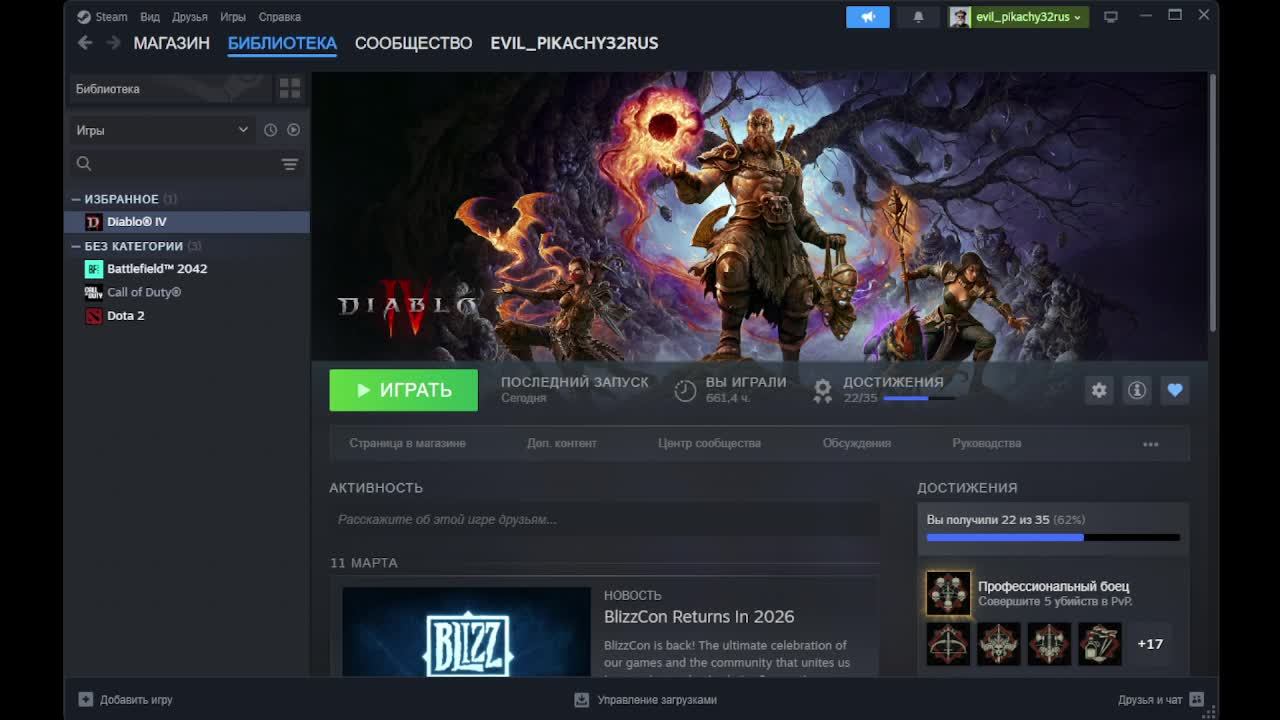Screen dimensions: 1280x720
Task: Open Доп. контент link
Action: click(x=562, y=443)
